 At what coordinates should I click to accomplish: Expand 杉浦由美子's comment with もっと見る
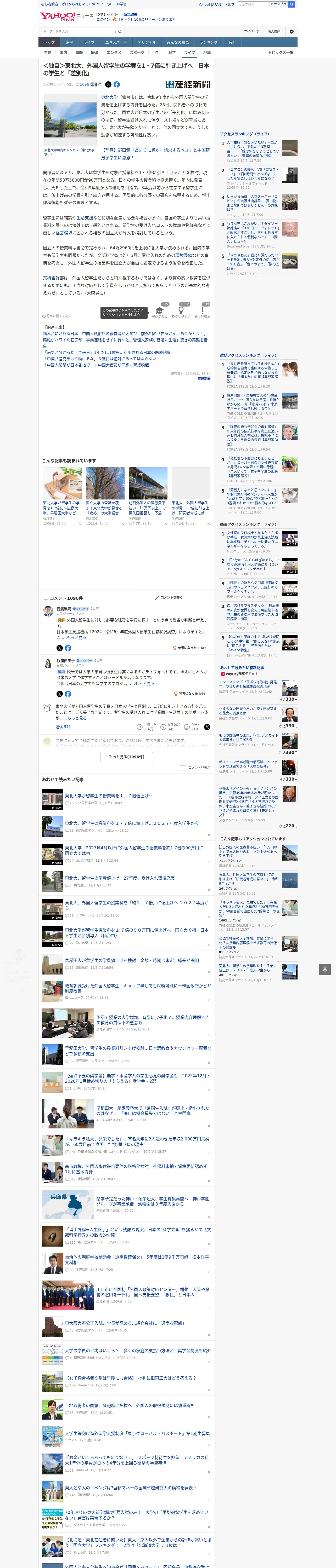pos(145,684)
